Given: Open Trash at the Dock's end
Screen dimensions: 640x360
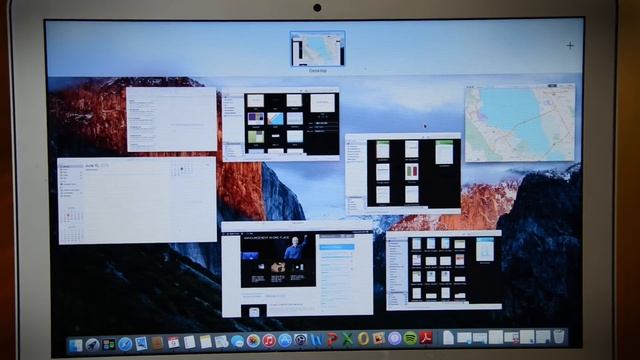Looking at the screenshot, I should (559, 337).
